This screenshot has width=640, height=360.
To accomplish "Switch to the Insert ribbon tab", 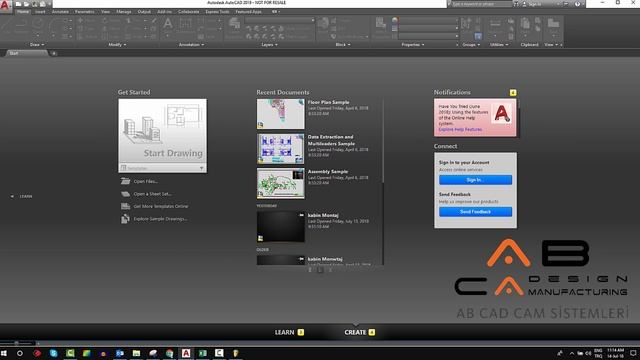I will coord(40,11).
